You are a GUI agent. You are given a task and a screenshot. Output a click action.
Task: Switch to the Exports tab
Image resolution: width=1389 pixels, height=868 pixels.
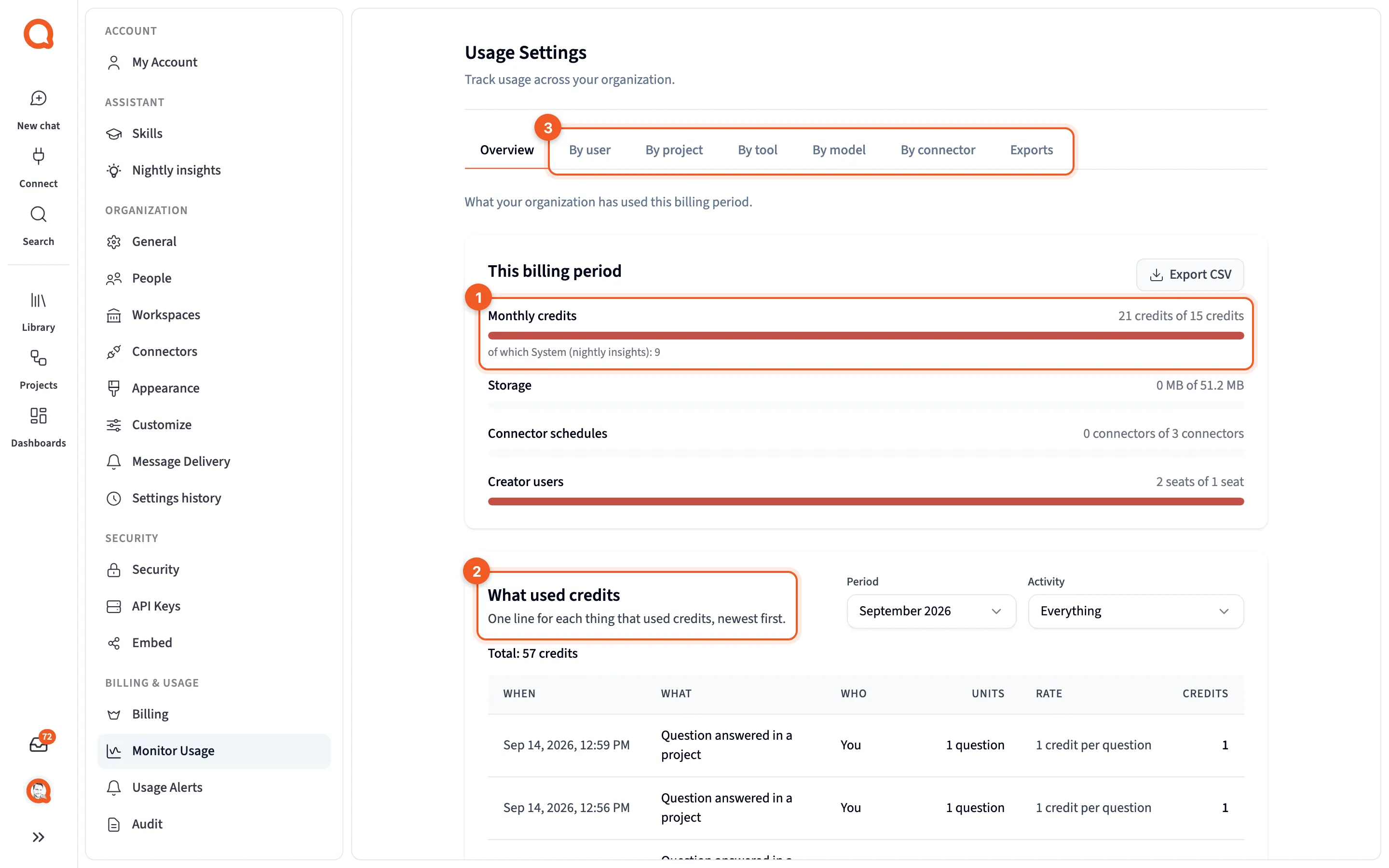click(x=1032, y=150)
